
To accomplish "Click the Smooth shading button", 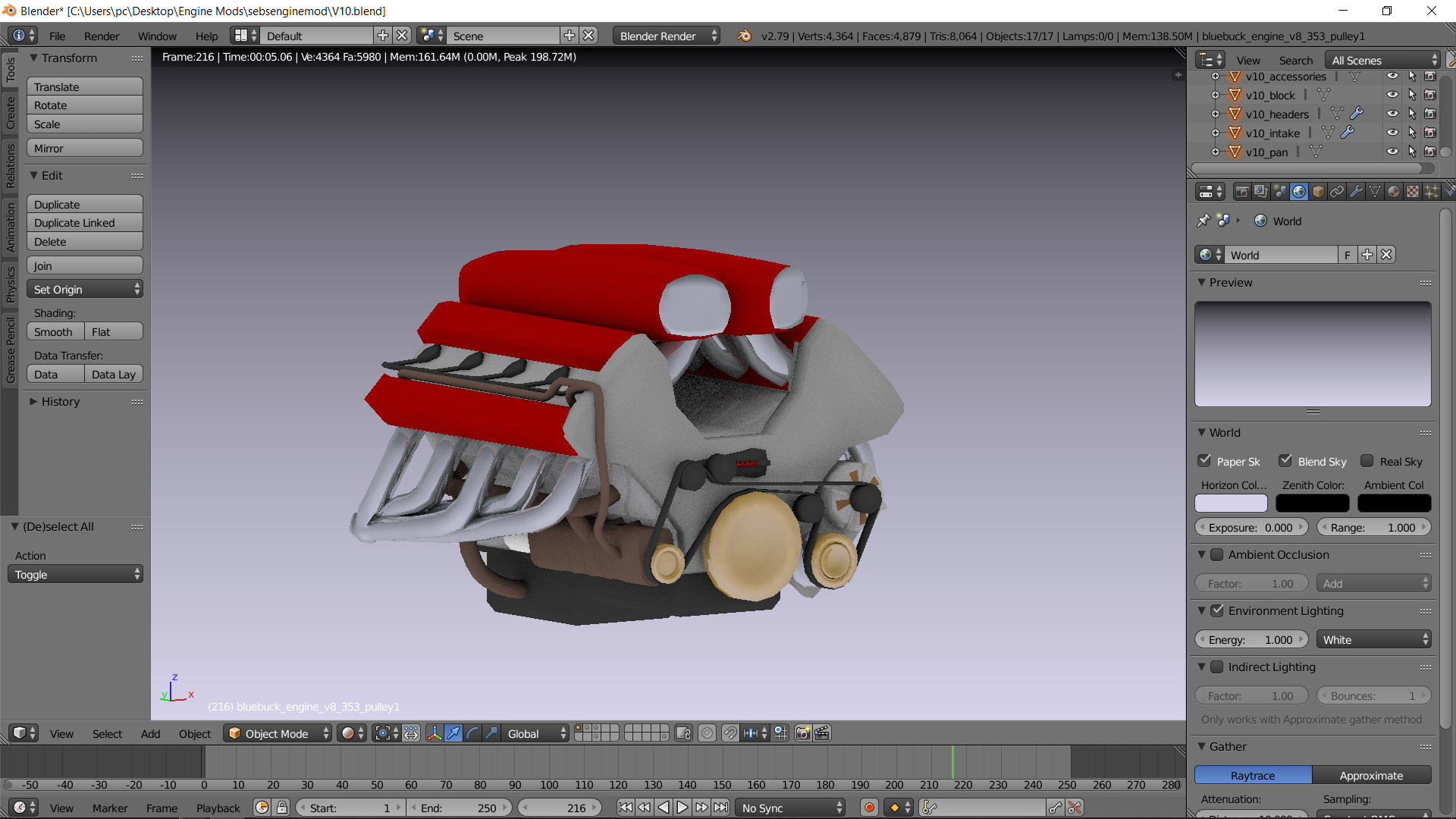I will (x=55, y=331).
